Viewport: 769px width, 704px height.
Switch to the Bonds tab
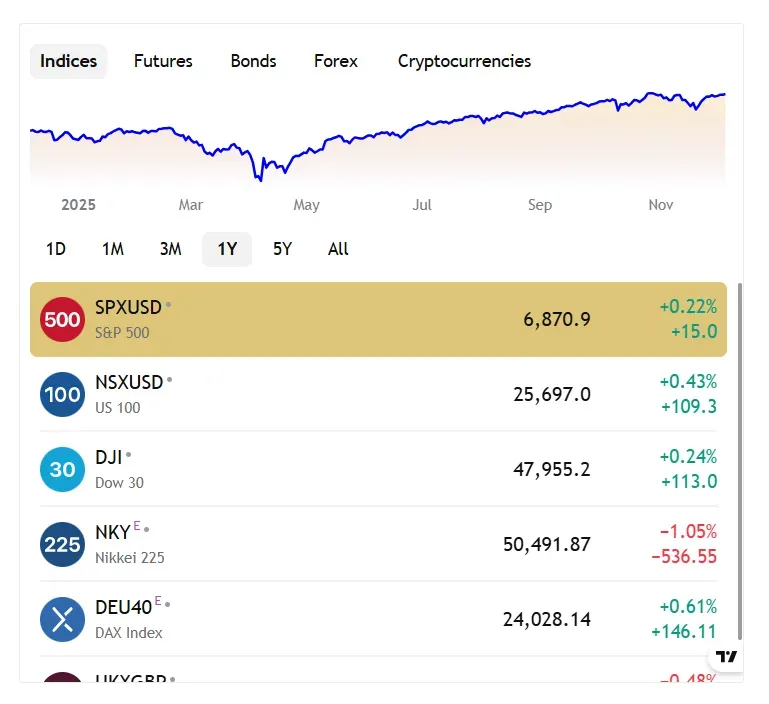253,61
